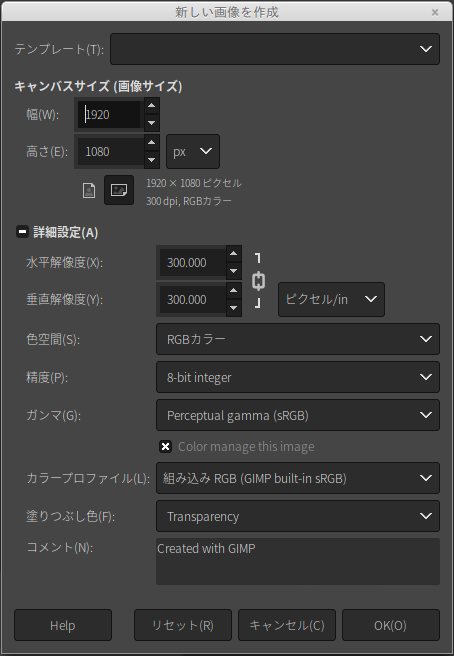The width and height of the screenshot is (454, 656).
Task: Increase vertical resolution with up arrow
Action: (x=233, y=291)
